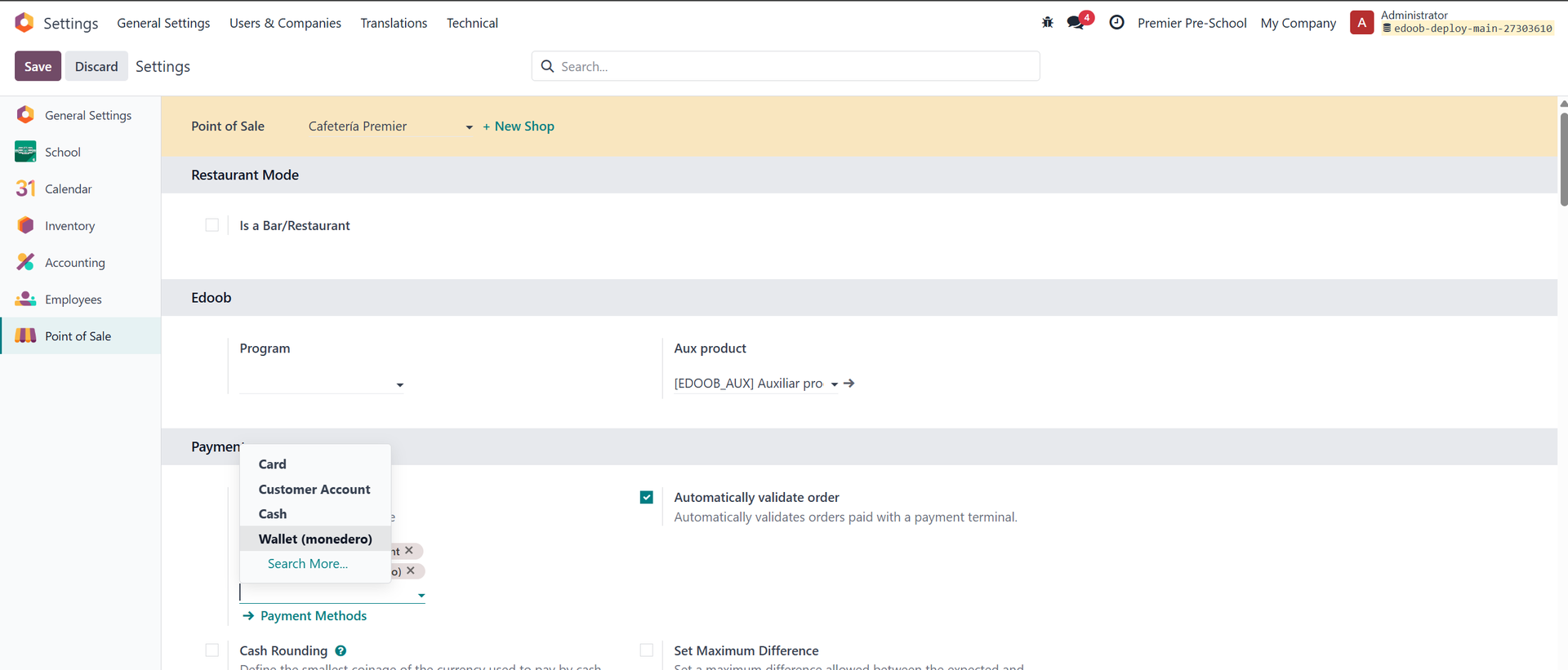This screenshot has height=670, width=1568.
Task: Select Wallet (monedero) option
Action: (x=315, y=539)
